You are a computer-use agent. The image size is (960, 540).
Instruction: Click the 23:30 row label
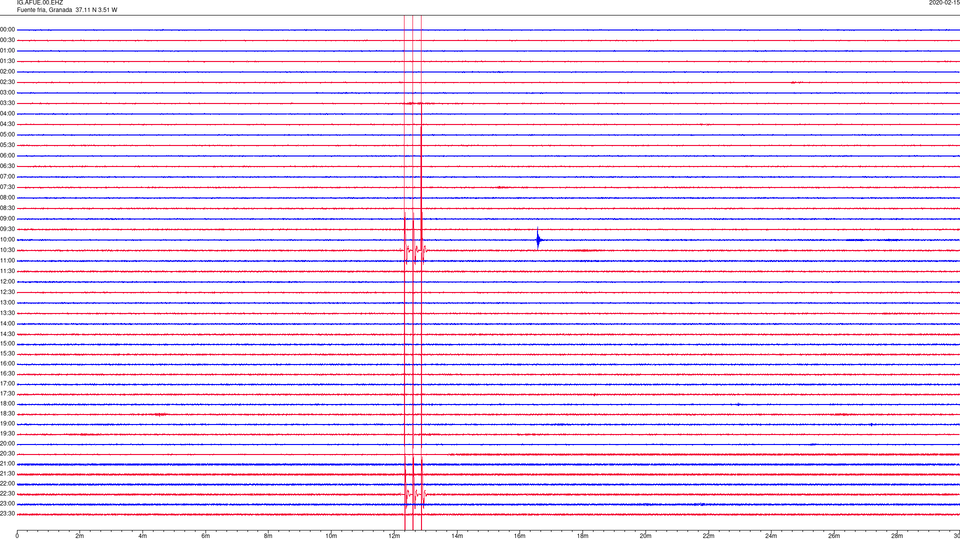tap(7, 514)
